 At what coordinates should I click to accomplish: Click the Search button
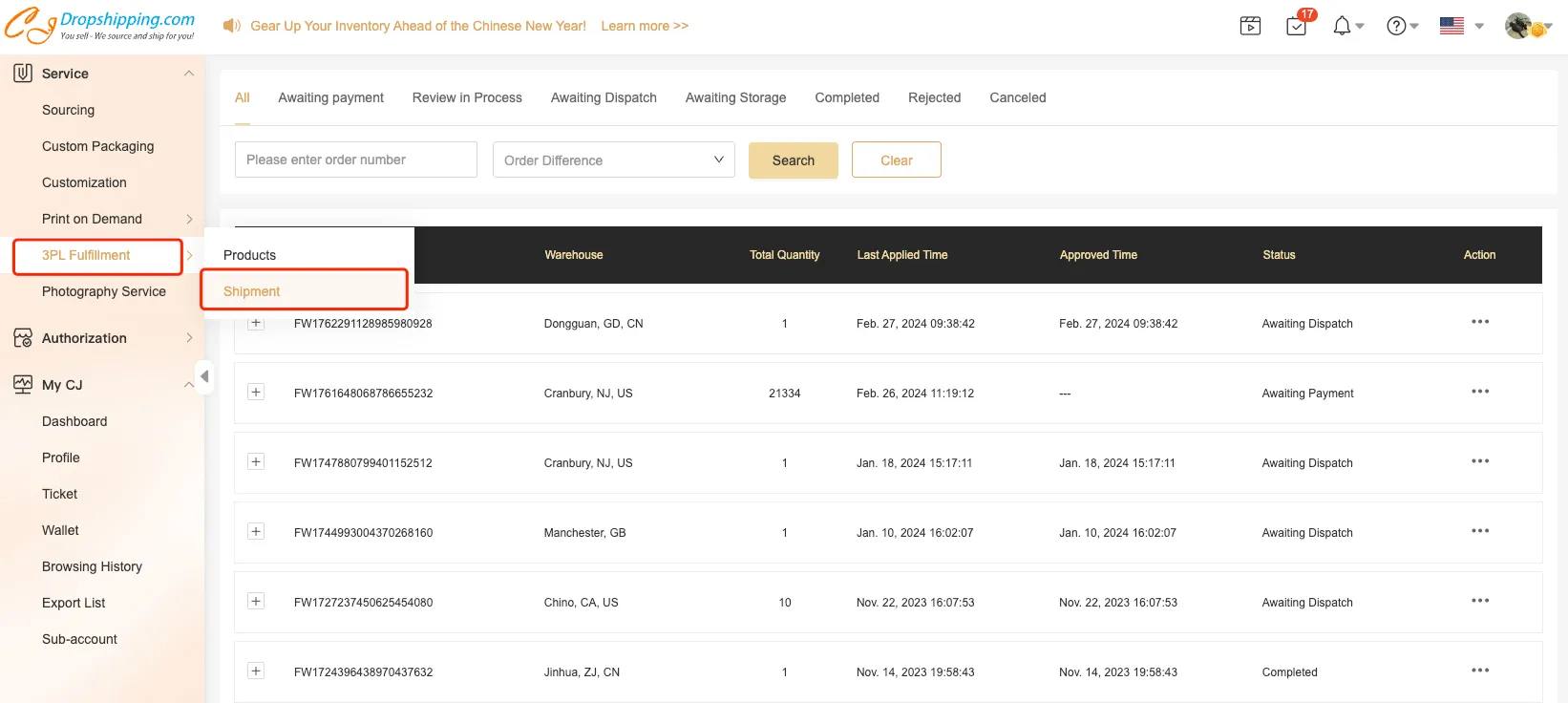[x=793, y=160]
